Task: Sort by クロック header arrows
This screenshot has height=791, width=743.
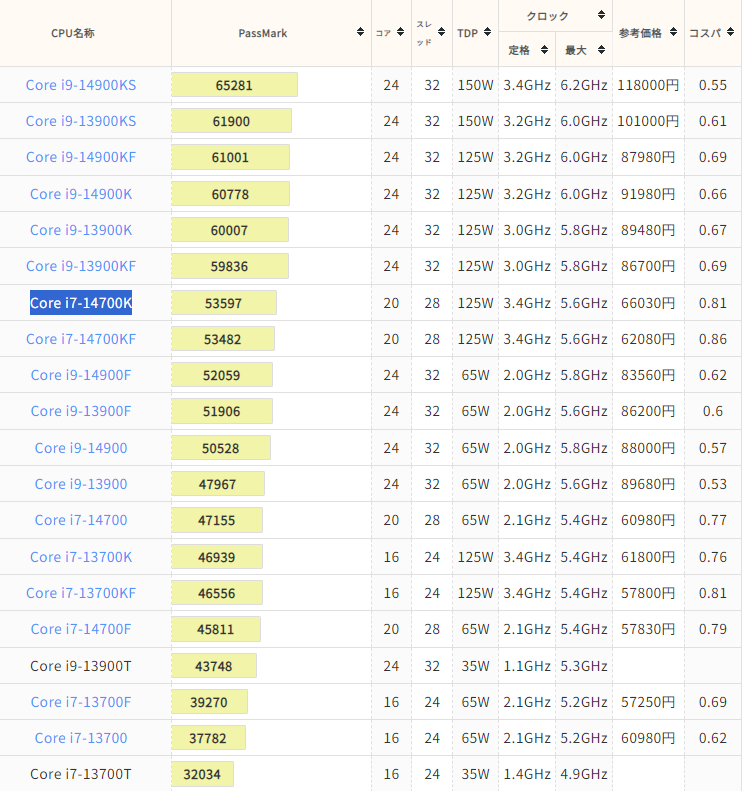Action: [x=601, y=15]
